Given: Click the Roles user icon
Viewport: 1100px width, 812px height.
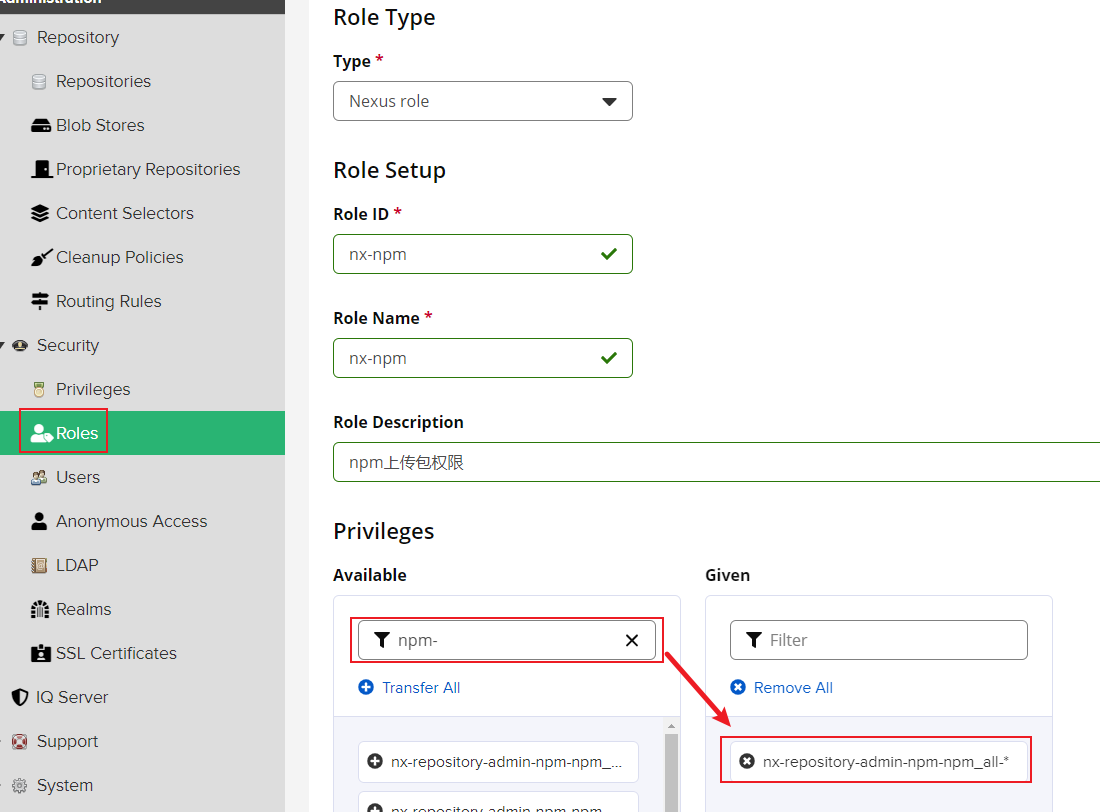Looking at the screenshot, I should (x=41, y=434).
